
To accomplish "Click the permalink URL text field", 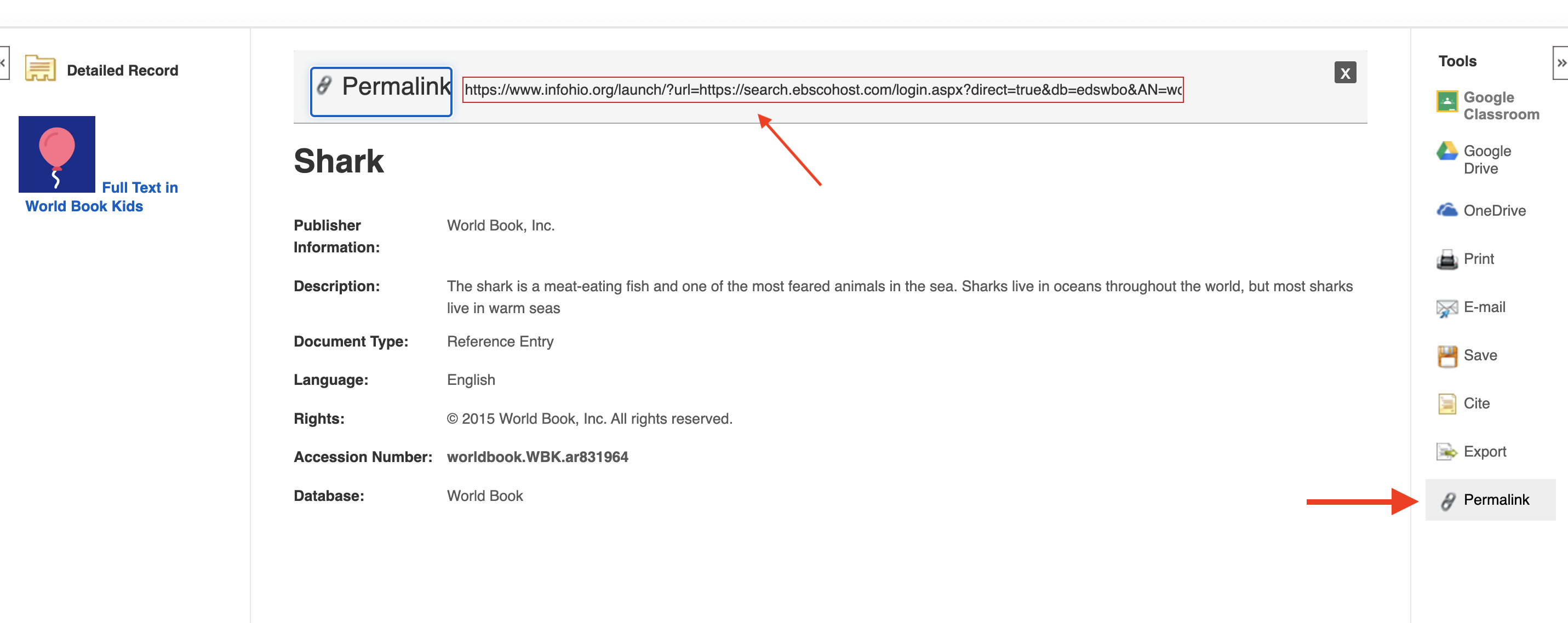I will (822, 90).
